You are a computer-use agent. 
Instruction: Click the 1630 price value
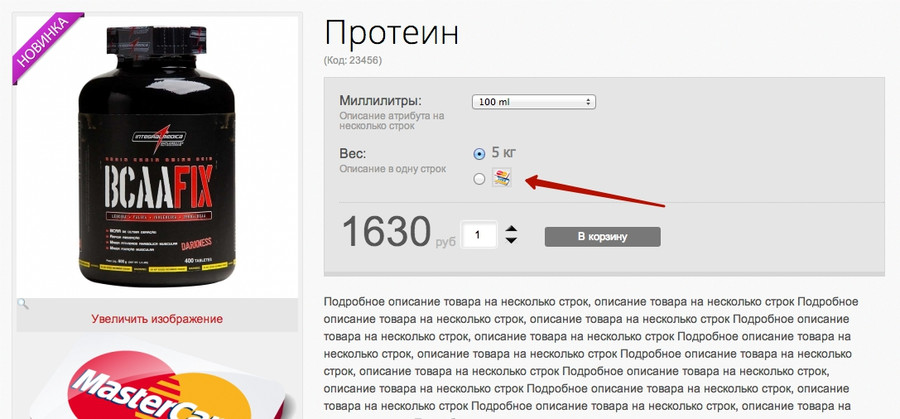pyautogui.click(x=386, y=232)
